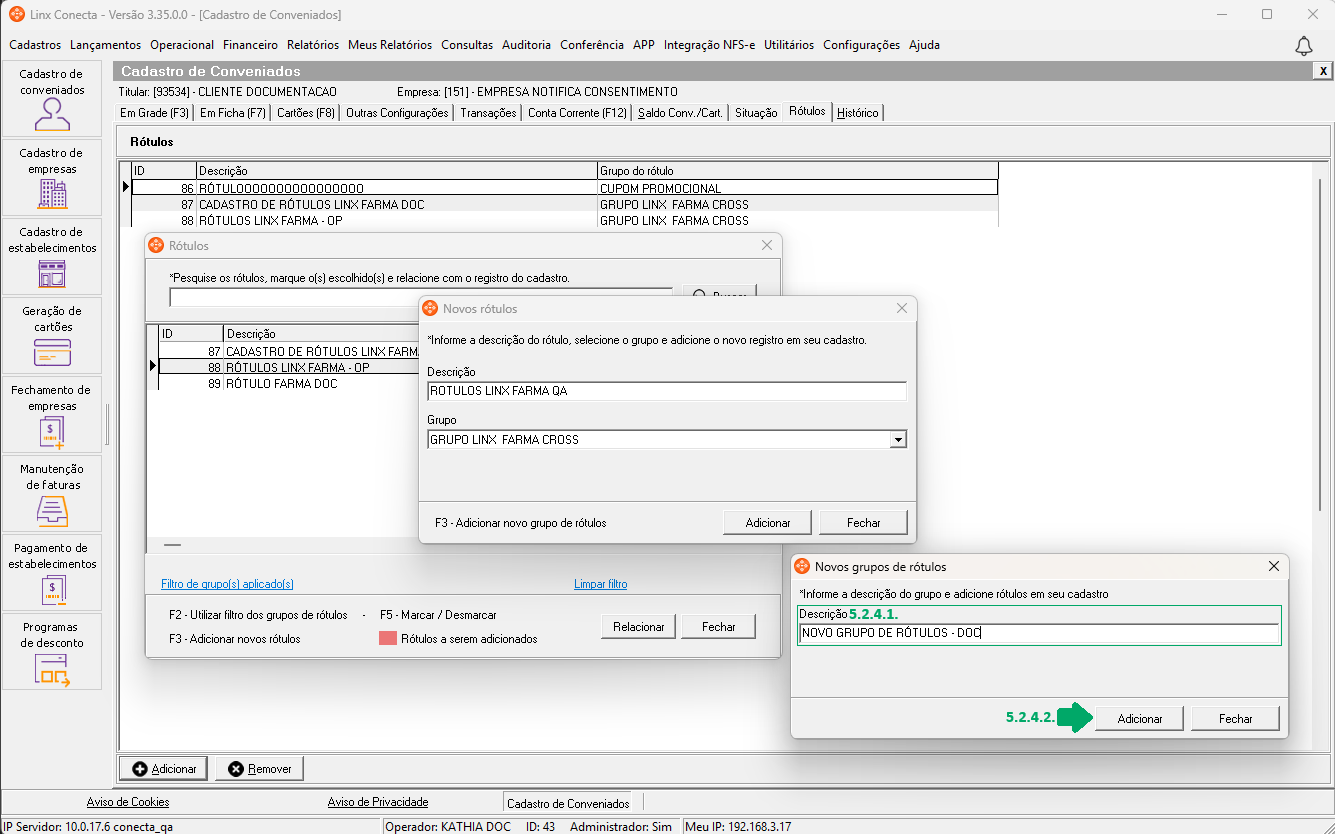
Task: Open the Aviso de Cookies link
Action: pos(128,802)
